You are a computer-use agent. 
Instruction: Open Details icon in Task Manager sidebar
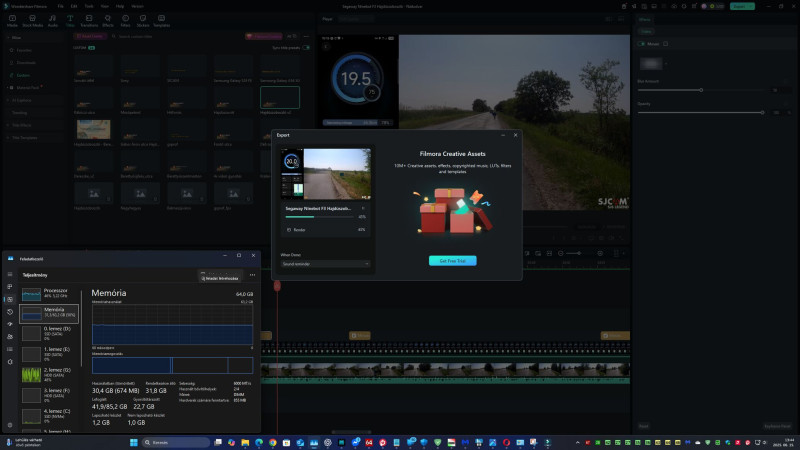(x=10, y=349)
